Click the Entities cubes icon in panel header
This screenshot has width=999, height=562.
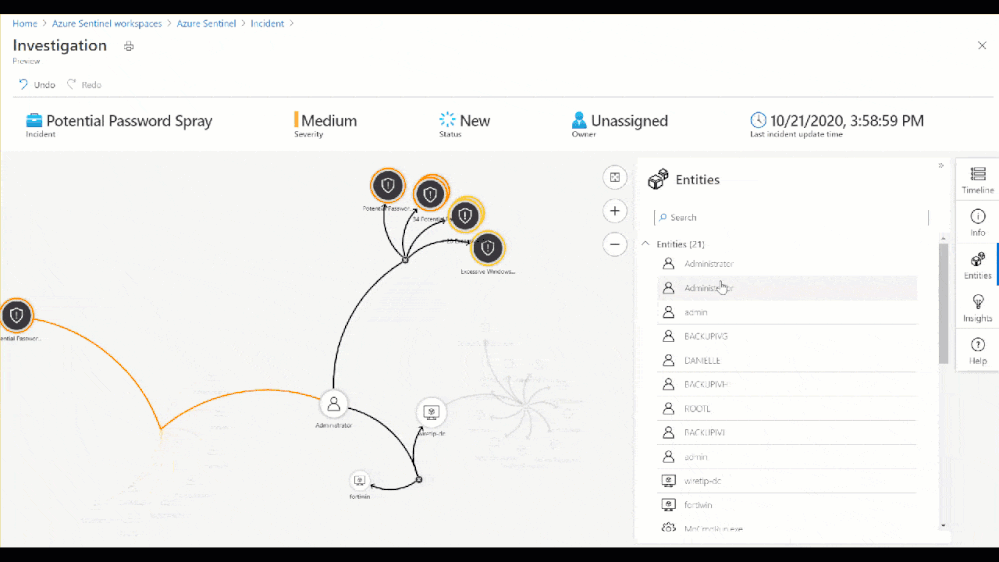click(x=658, y=179)
